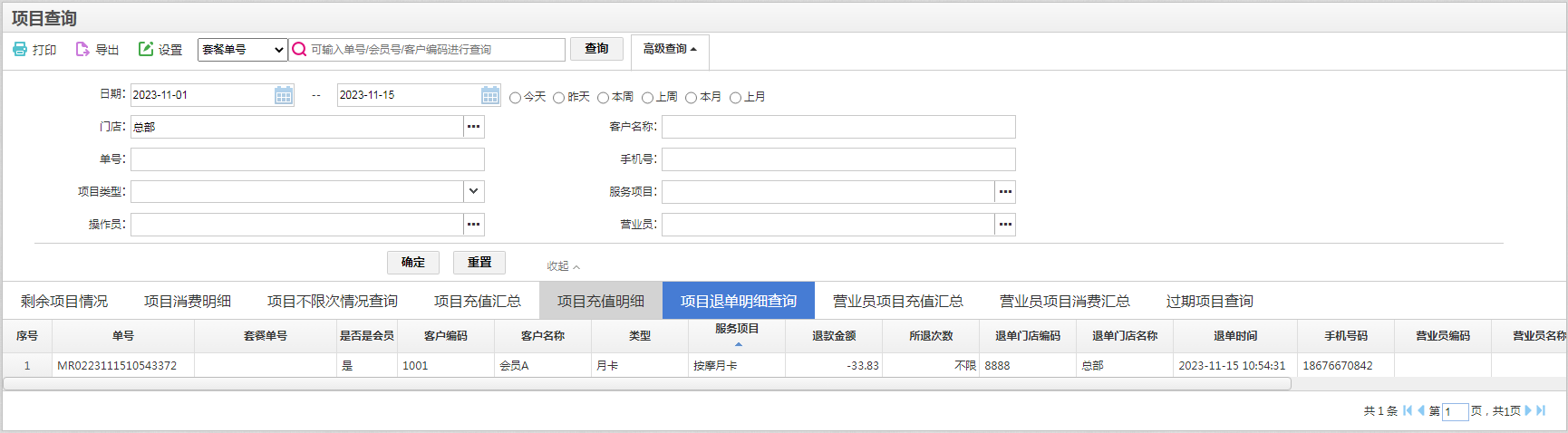This screenshot has height=433, width=1568.
Task: Switch to the 项目不限次情况查询 tab
Action: (x=333, y=301)
